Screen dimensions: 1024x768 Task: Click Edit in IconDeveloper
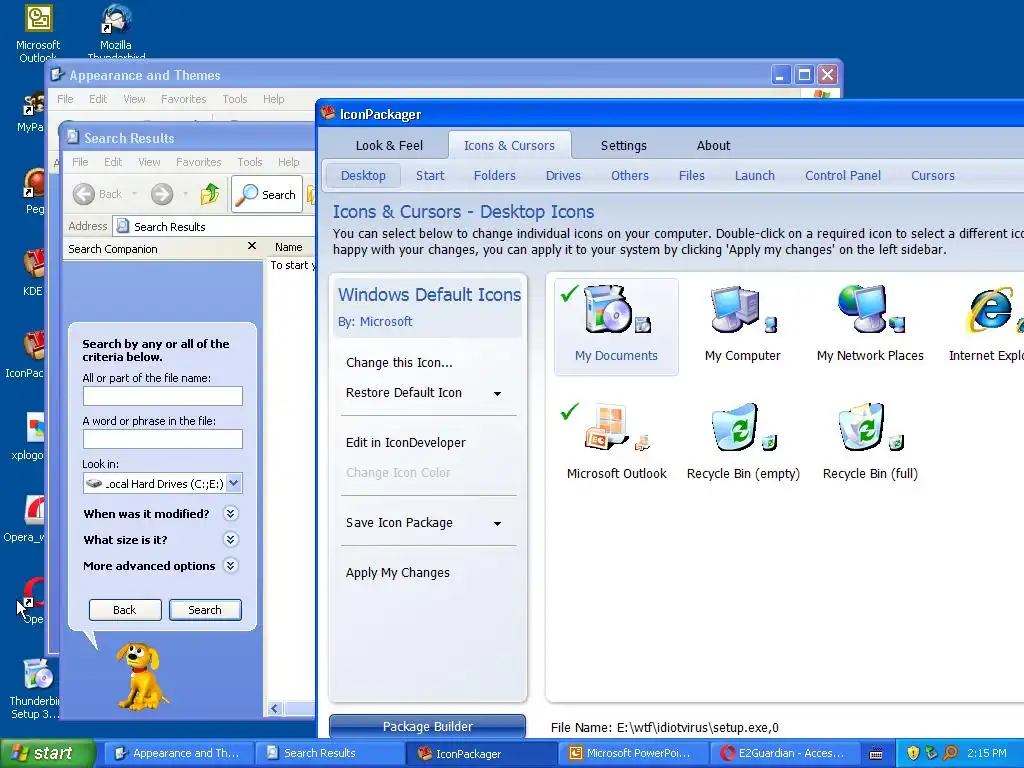406,443
